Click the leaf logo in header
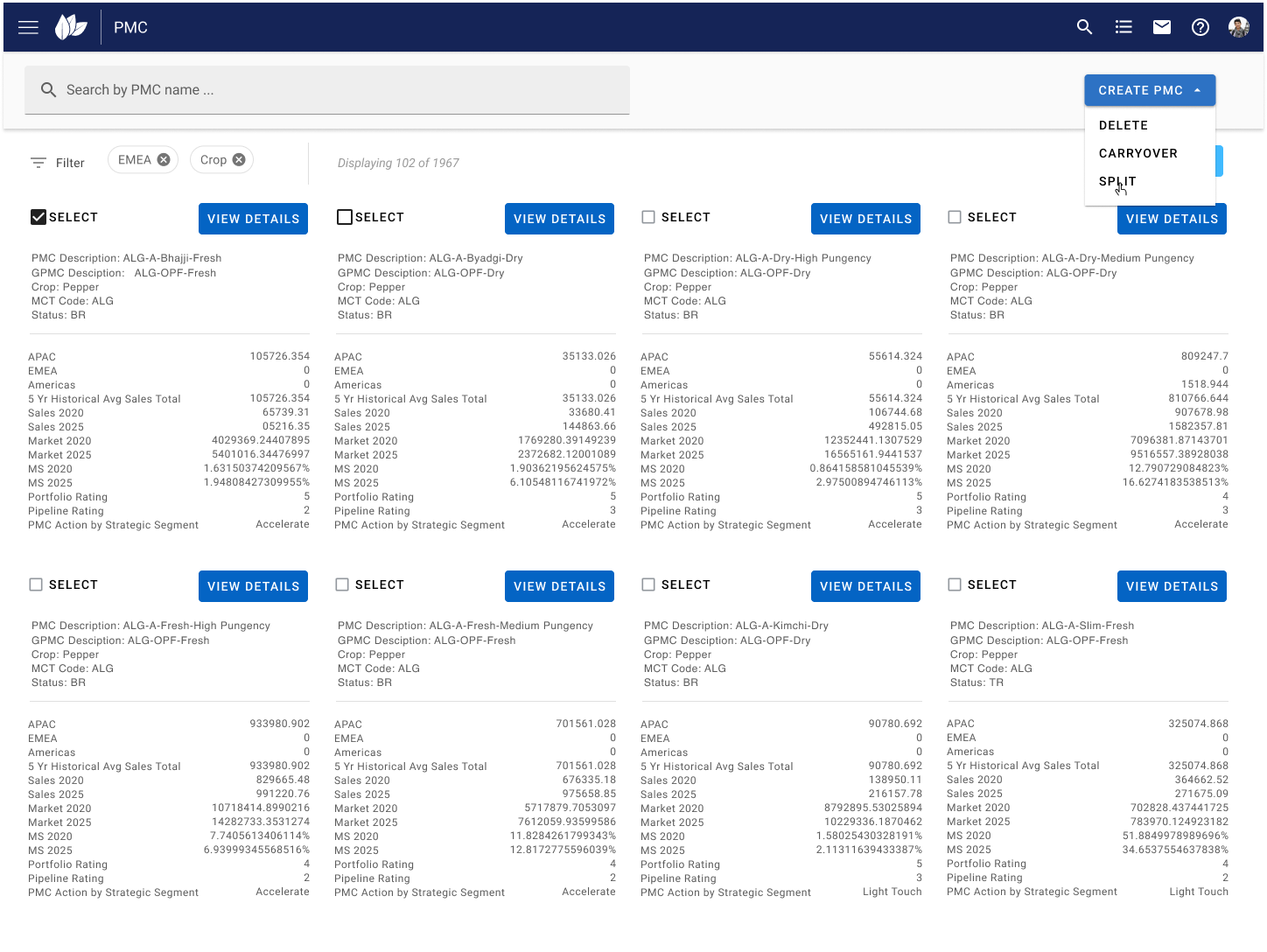The image size is (1267, 952). (x=71, y=27)
